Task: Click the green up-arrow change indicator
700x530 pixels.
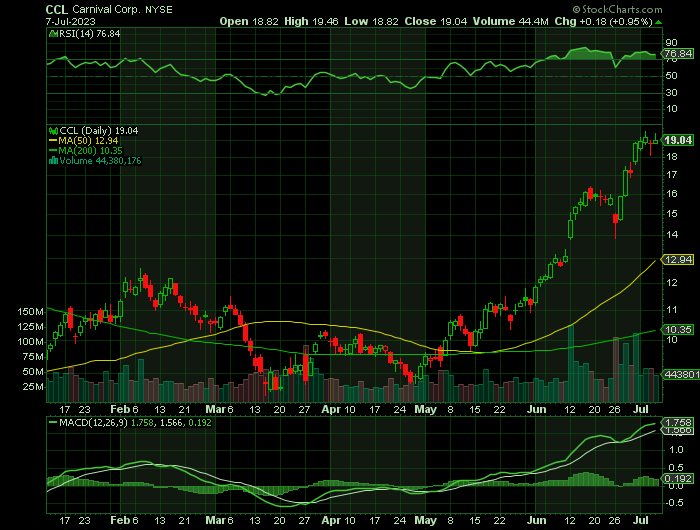Action: 658,22
